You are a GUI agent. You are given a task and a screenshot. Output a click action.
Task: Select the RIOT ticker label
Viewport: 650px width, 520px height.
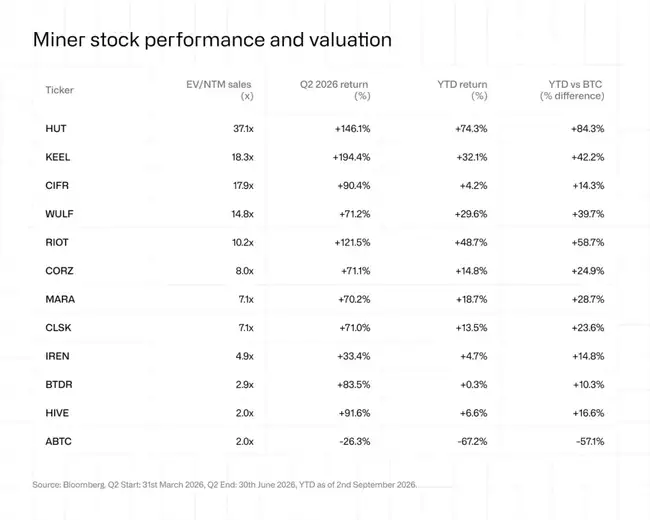(57, 242)
